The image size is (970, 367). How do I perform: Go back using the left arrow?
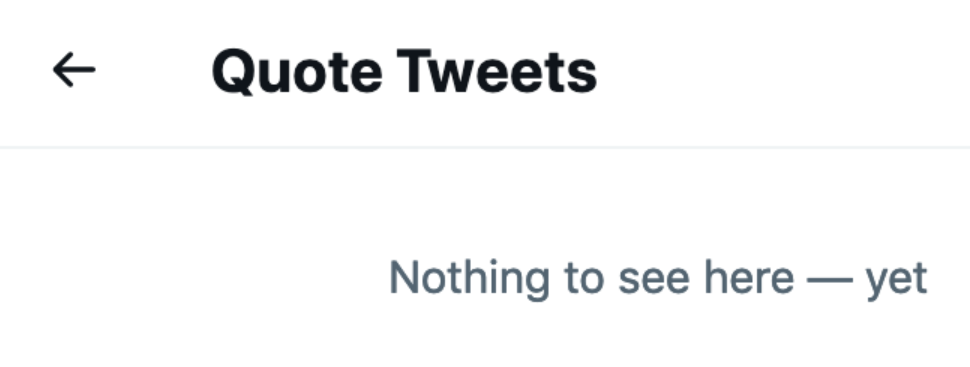(74, 69)
